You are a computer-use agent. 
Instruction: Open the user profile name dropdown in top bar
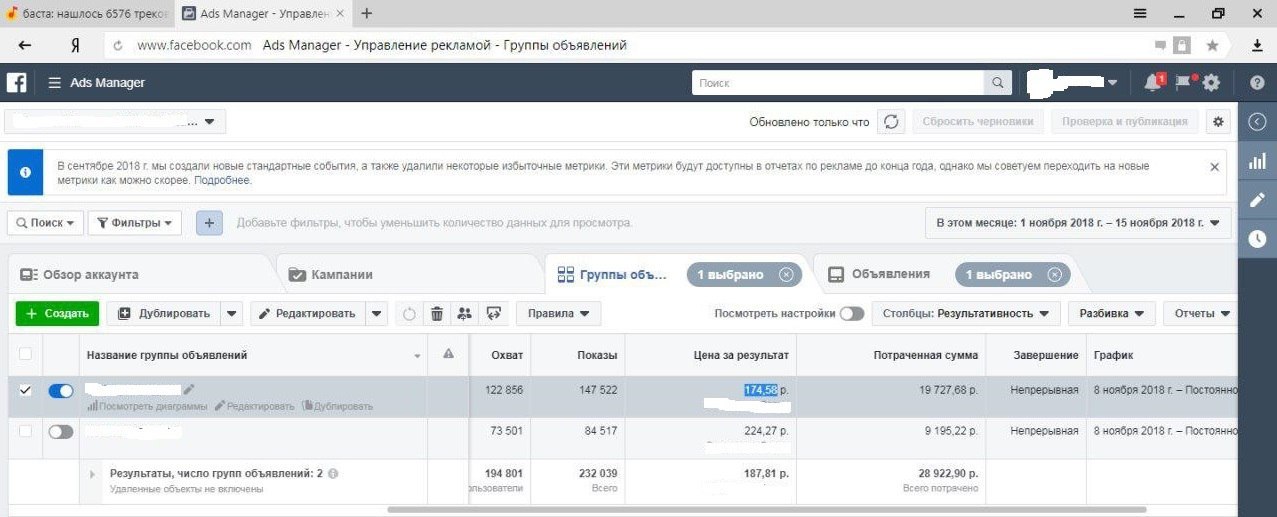point(1074,83)
